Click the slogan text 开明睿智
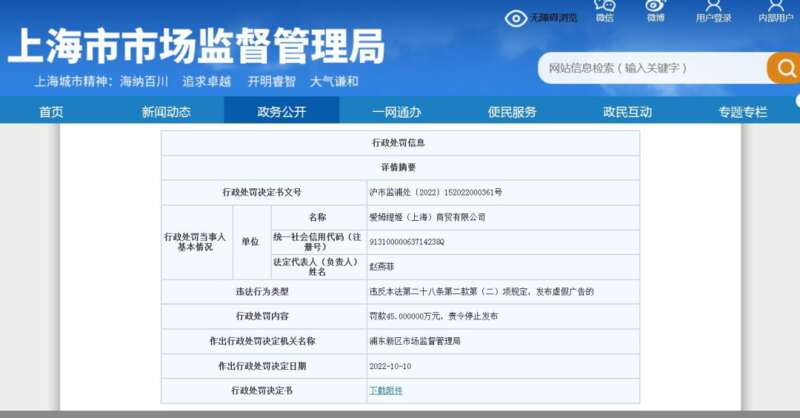This screenshot has height=418, width=800. (271, 81)
